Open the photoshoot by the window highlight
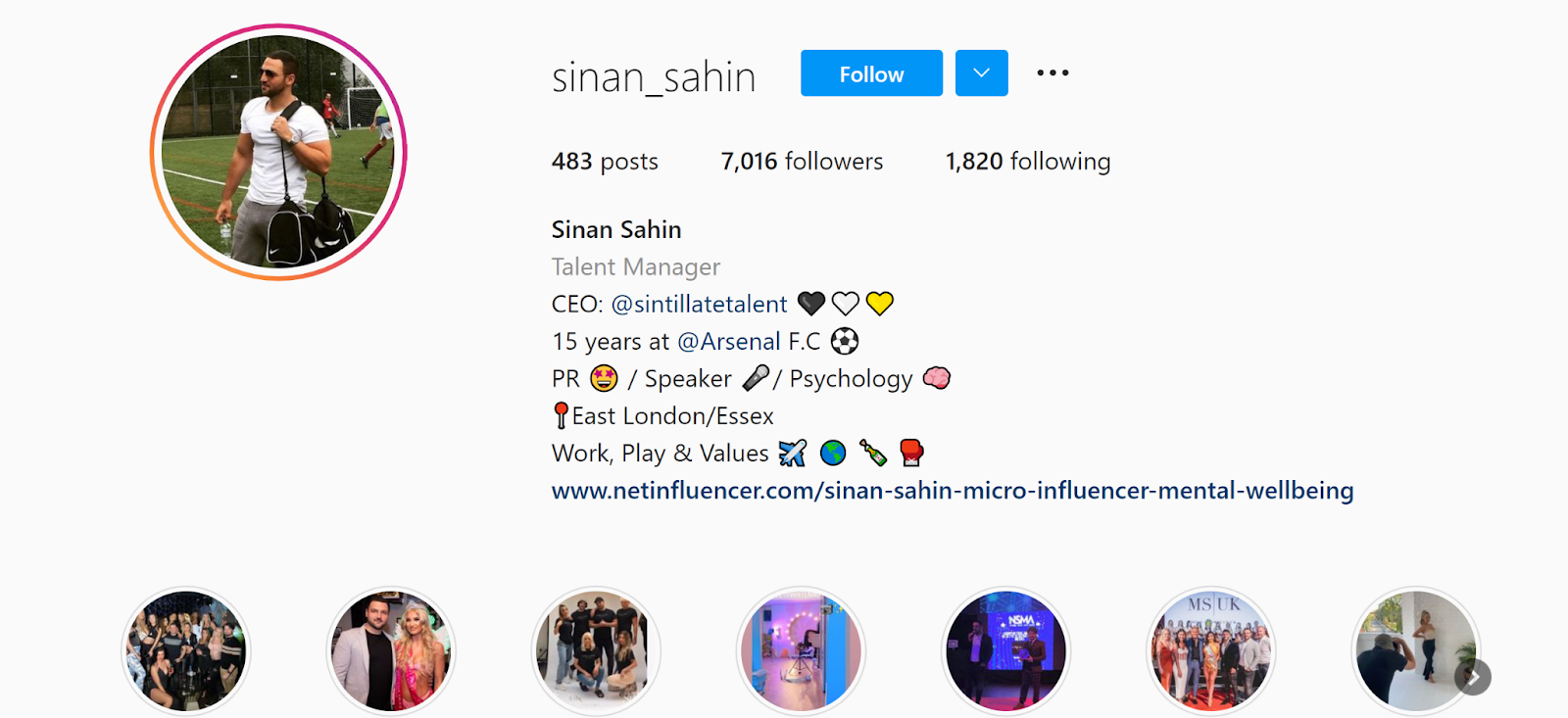This screenshot has height=718, width=1568. [x=1415, y=651]
